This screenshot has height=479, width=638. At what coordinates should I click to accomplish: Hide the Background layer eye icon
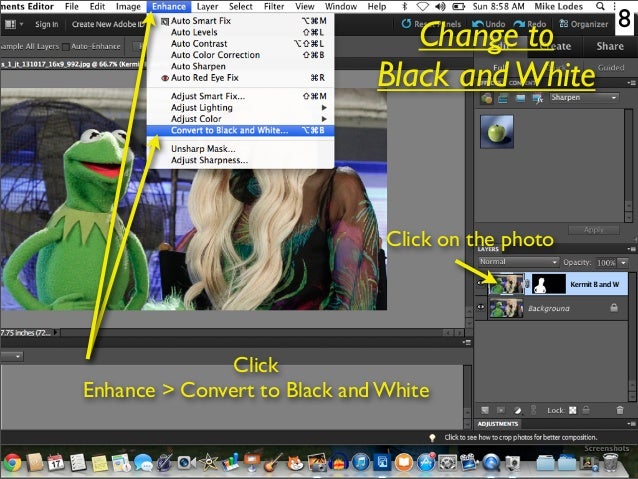tap(481, 307)
